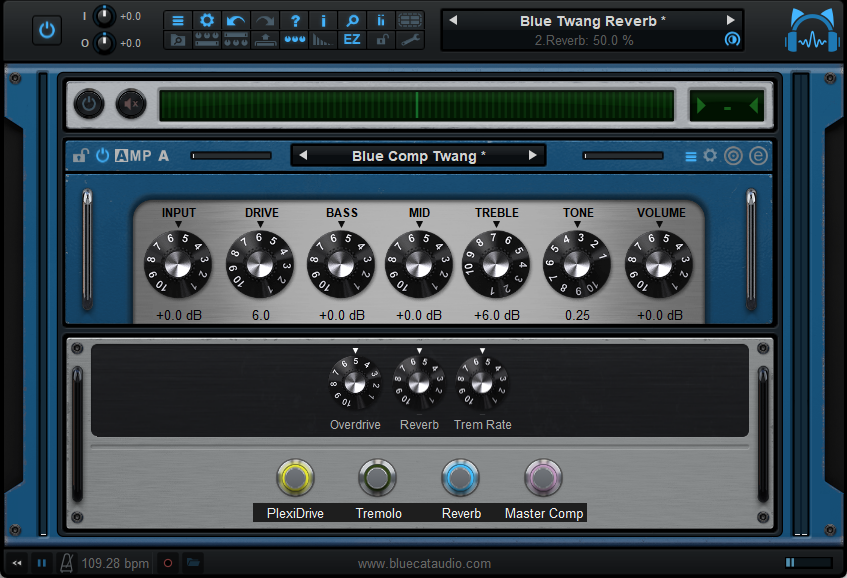Click the Blue Cat Audio cat logo
847x578 pixels.
pos(812,31)
